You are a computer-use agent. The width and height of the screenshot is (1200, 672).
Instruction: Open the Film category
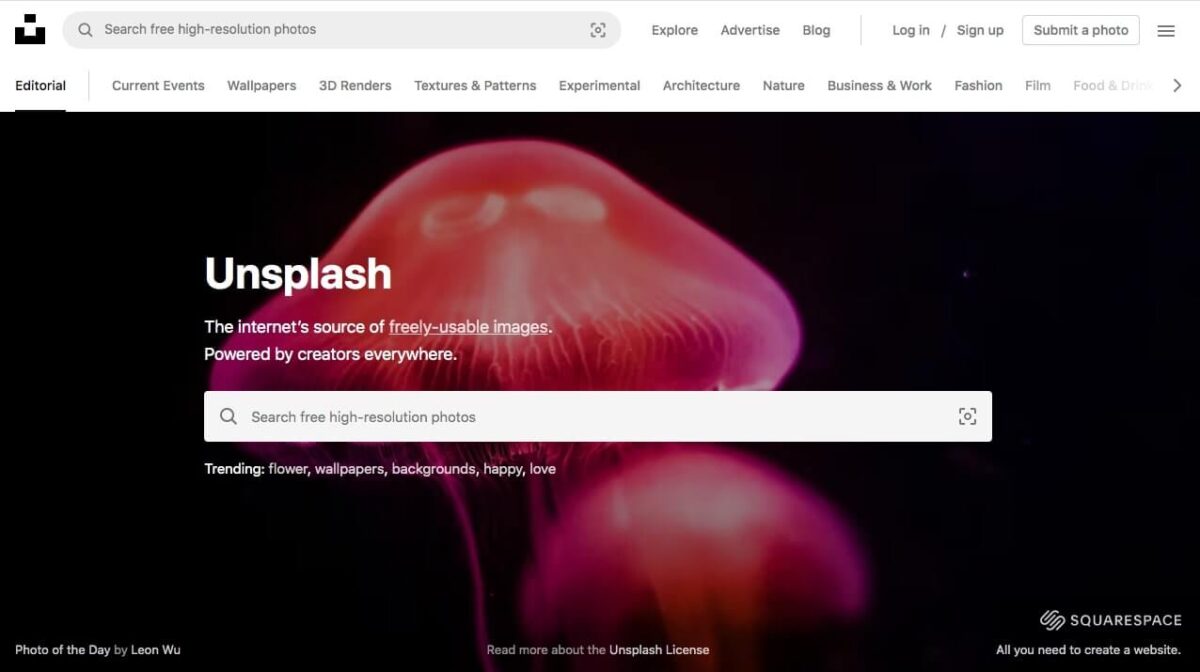pyautogui.click(x=1038, y=86)
